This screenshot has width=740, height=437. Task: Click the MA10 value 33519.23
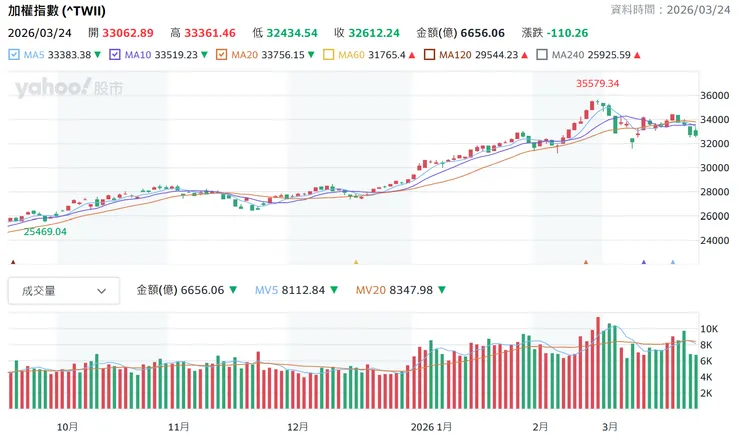176,55
